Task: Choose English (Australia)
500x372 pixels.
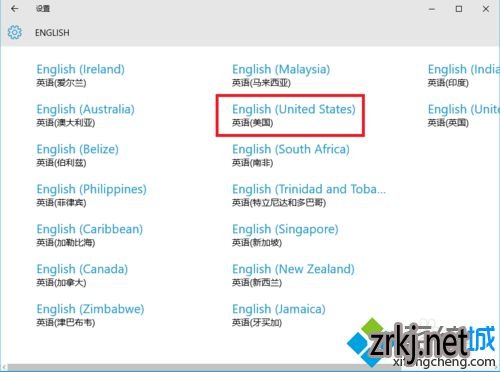Action: [x=85, y=115]
